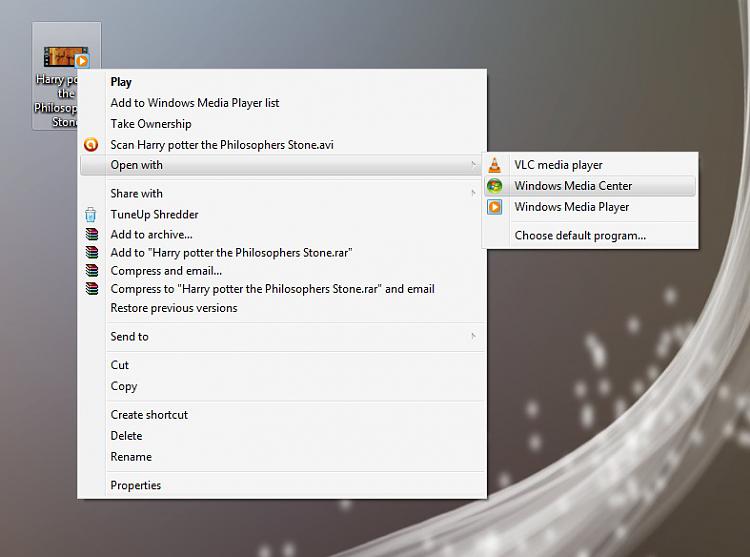This screenshot has height=557, width=750.
Task: Click the TuneUp Shredder bin icon
Action: tap(90, 215)
